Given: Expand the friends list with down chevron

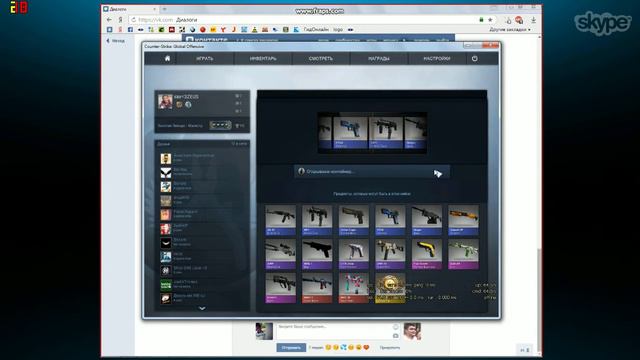Looking at the screenshot, I should pyautogui.click(x=202, y=308).
